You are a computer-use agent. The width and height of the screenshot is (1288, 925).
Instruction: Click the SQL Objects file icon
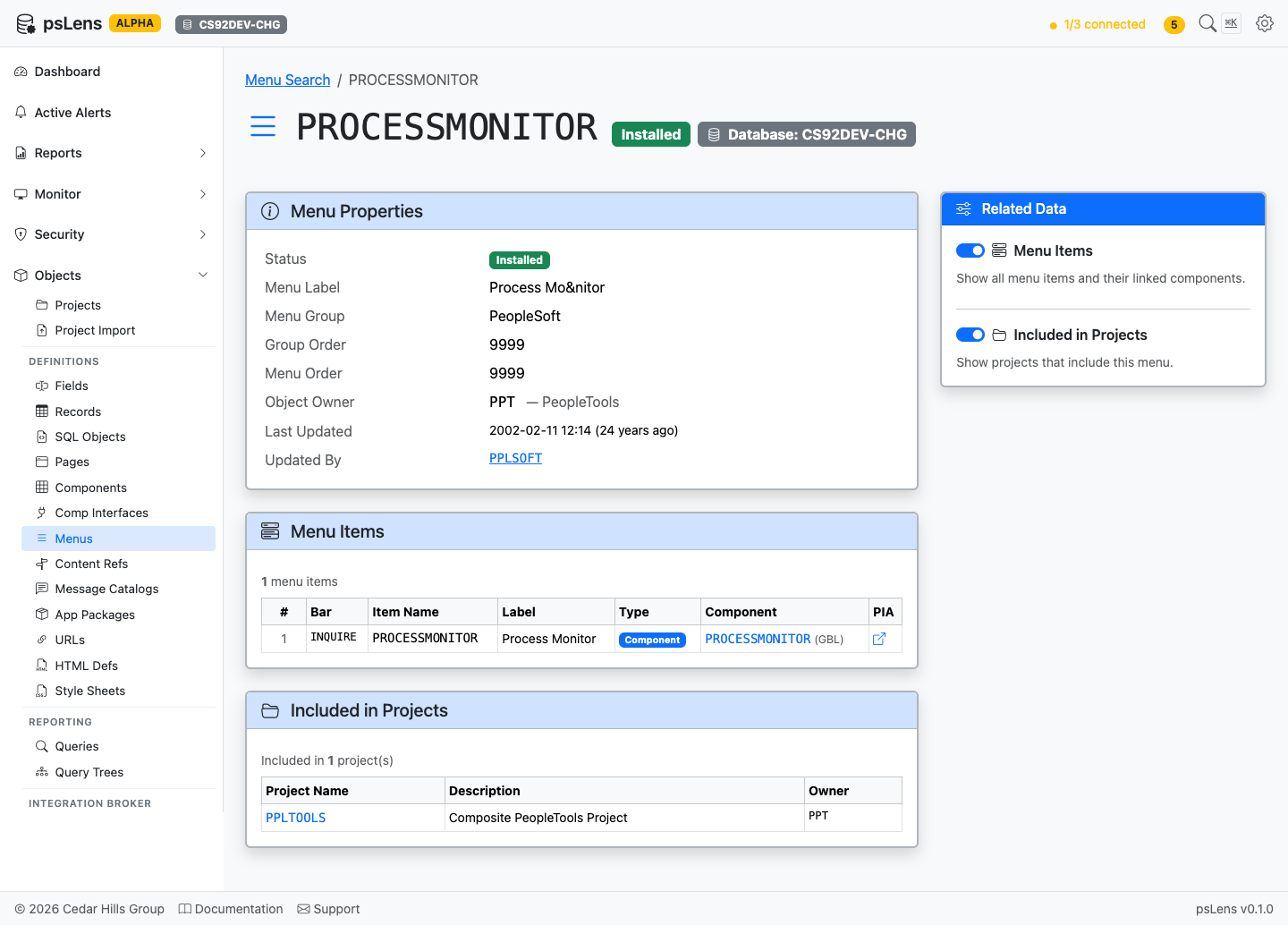(42, 437)
